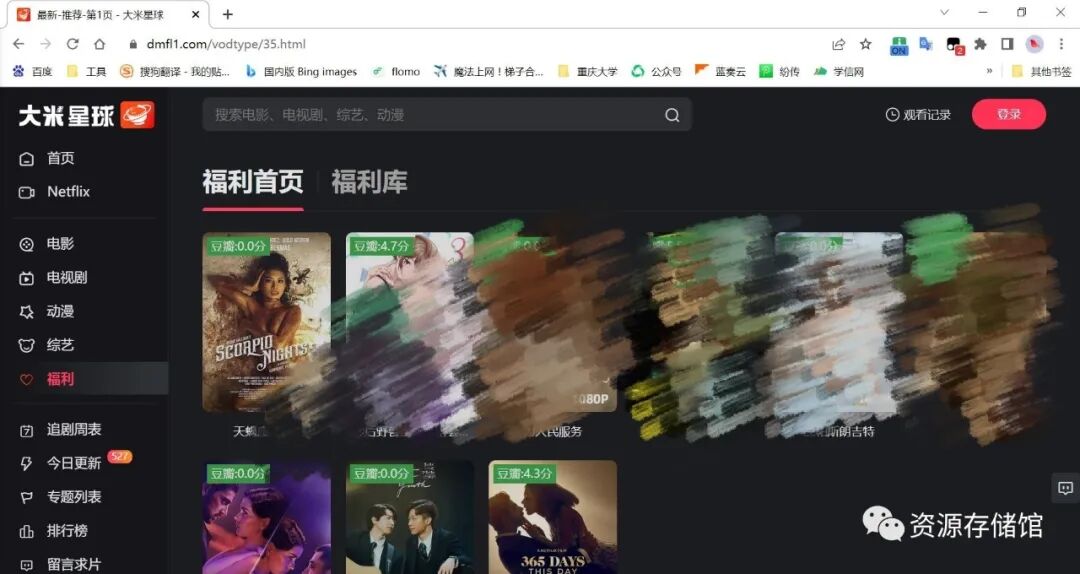This screenshot has width=1080, height=574.
Task: Click the extension icon with red 2 badge
Action: pos(954,45)
